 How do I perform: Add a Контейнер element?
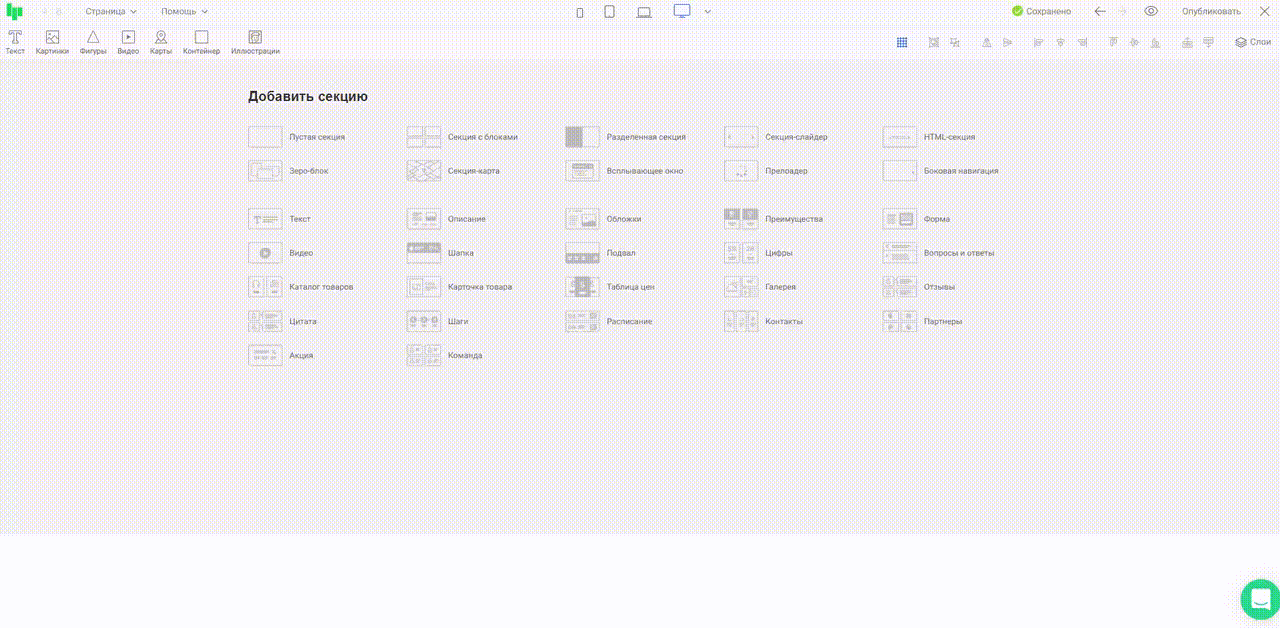(x=201, y=41)
